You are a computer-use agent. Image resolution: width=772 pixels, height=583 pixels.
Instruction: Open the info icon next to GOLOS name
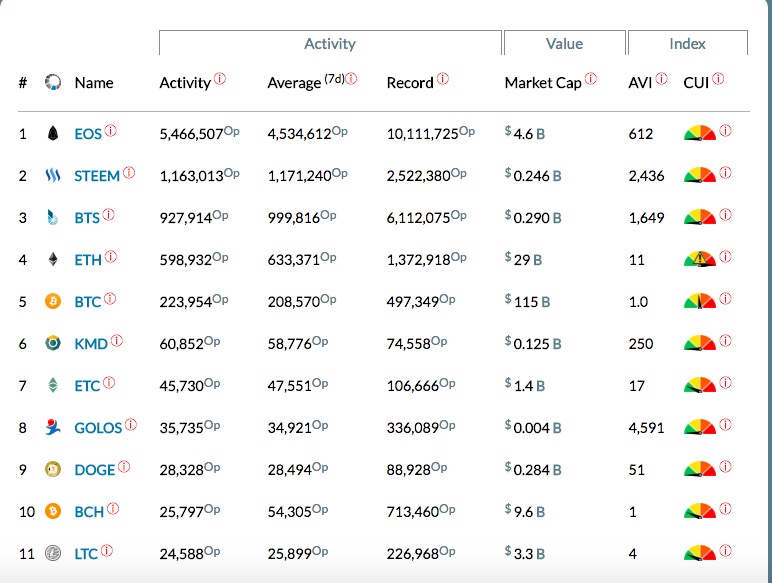tap(131, 424)
